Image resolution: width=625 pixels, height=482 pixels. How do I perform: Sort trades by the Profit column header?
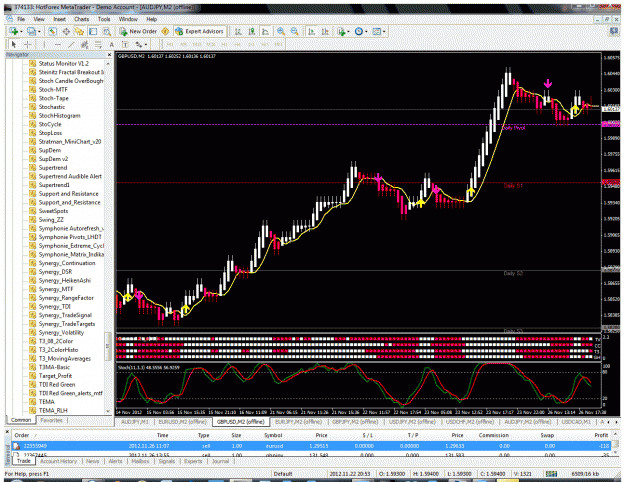click(601, 435)
